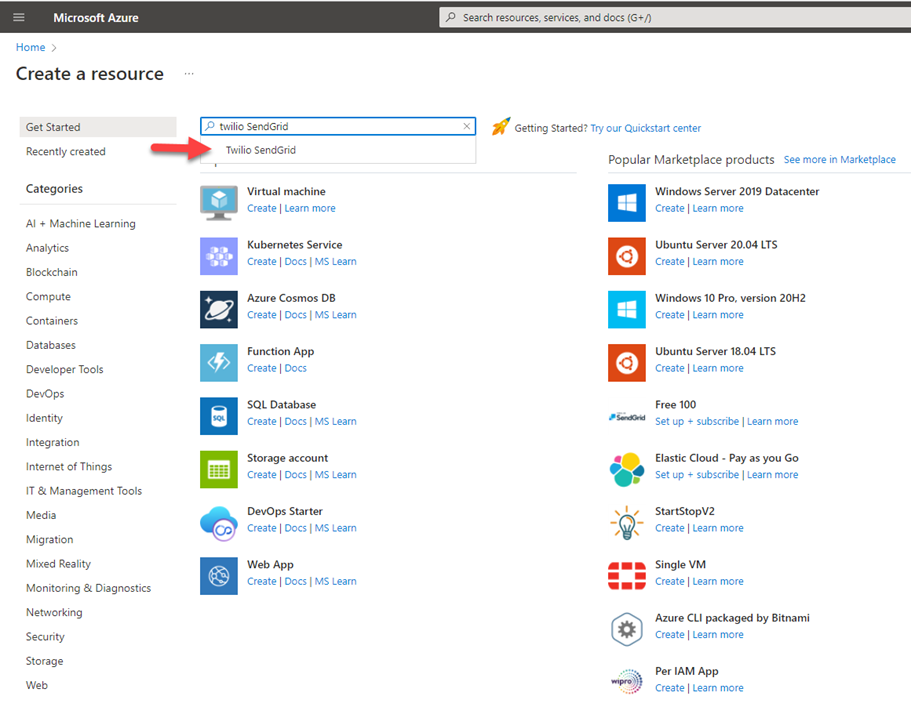The height and width of the screenshot is (707, 911).
Task: Click Windows Server 2019 Datacenter icon
Action: [x=626, y=203]
